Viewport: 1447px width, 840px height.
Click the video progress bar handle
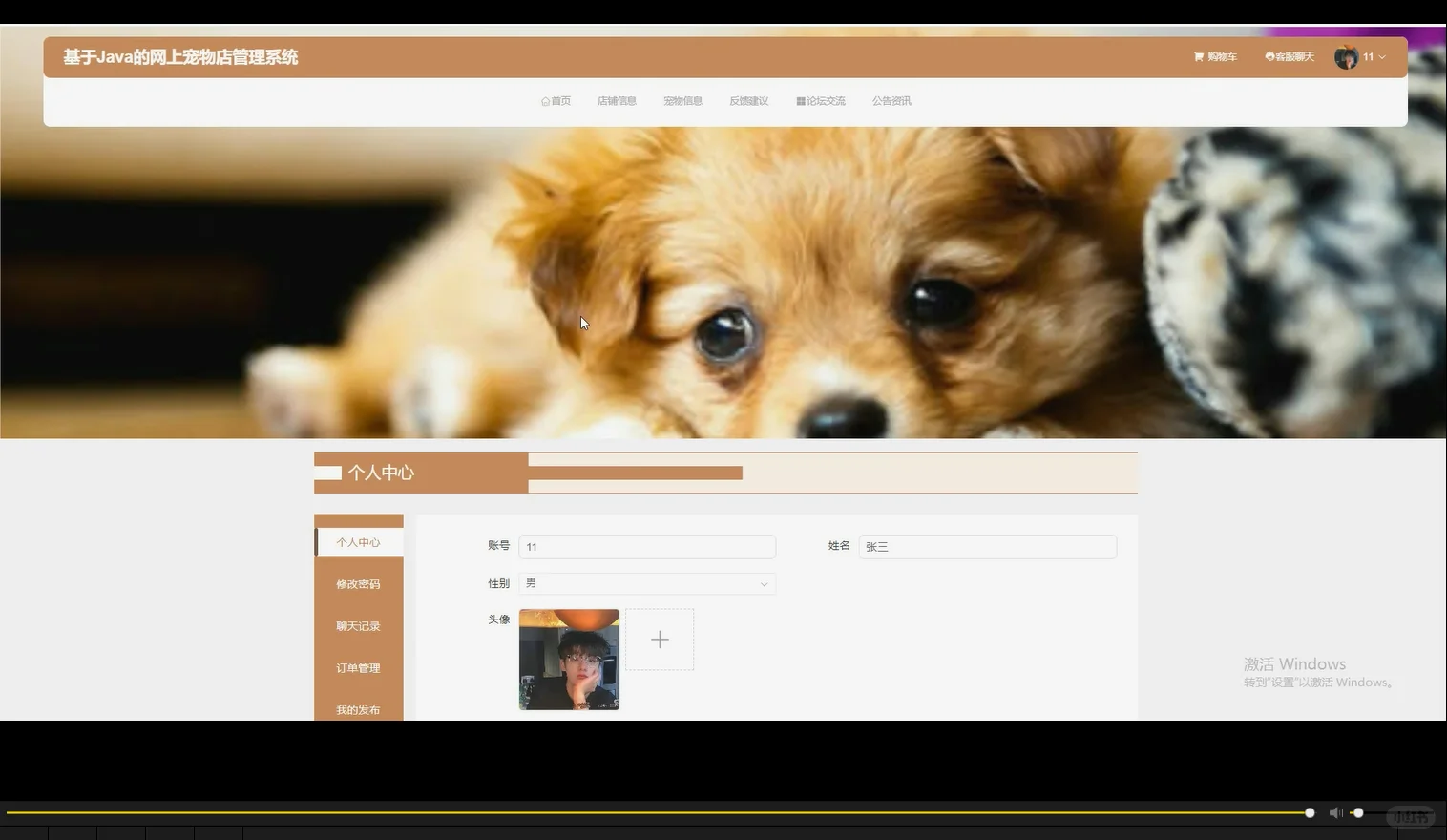point(1310,813)
